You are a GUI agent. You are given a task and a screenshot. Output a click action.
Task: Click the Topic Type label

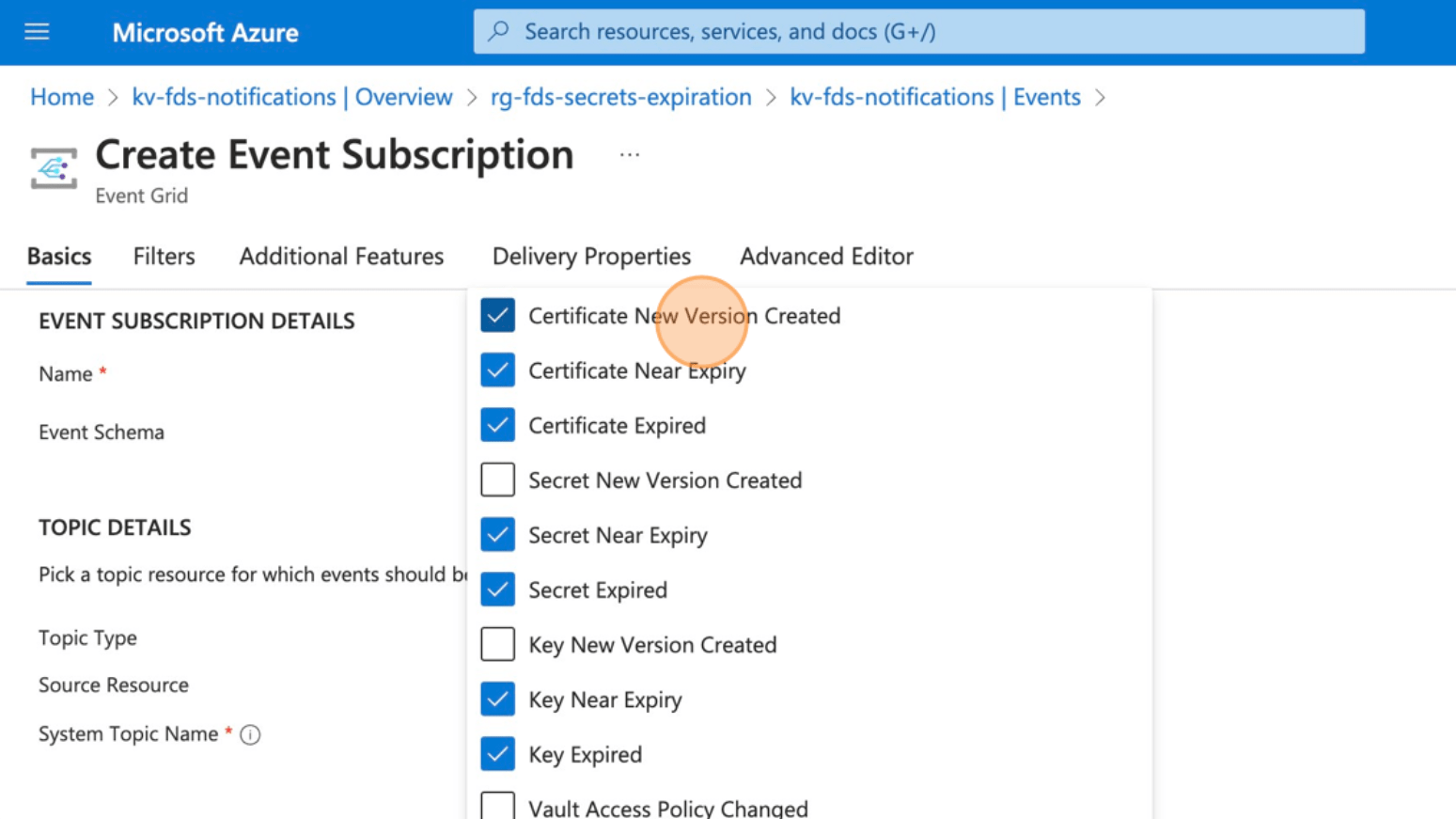[x=87, y=638]
